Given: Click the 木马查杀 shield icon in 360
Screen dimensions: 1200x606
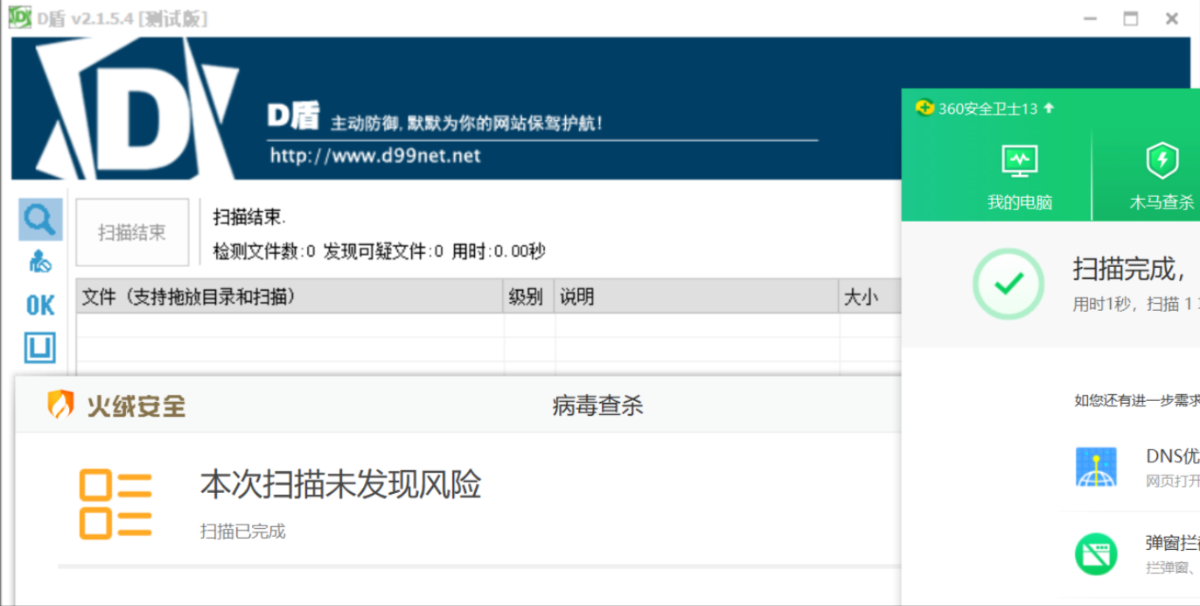Looking at the screenshot, I should coord(1161,160).
